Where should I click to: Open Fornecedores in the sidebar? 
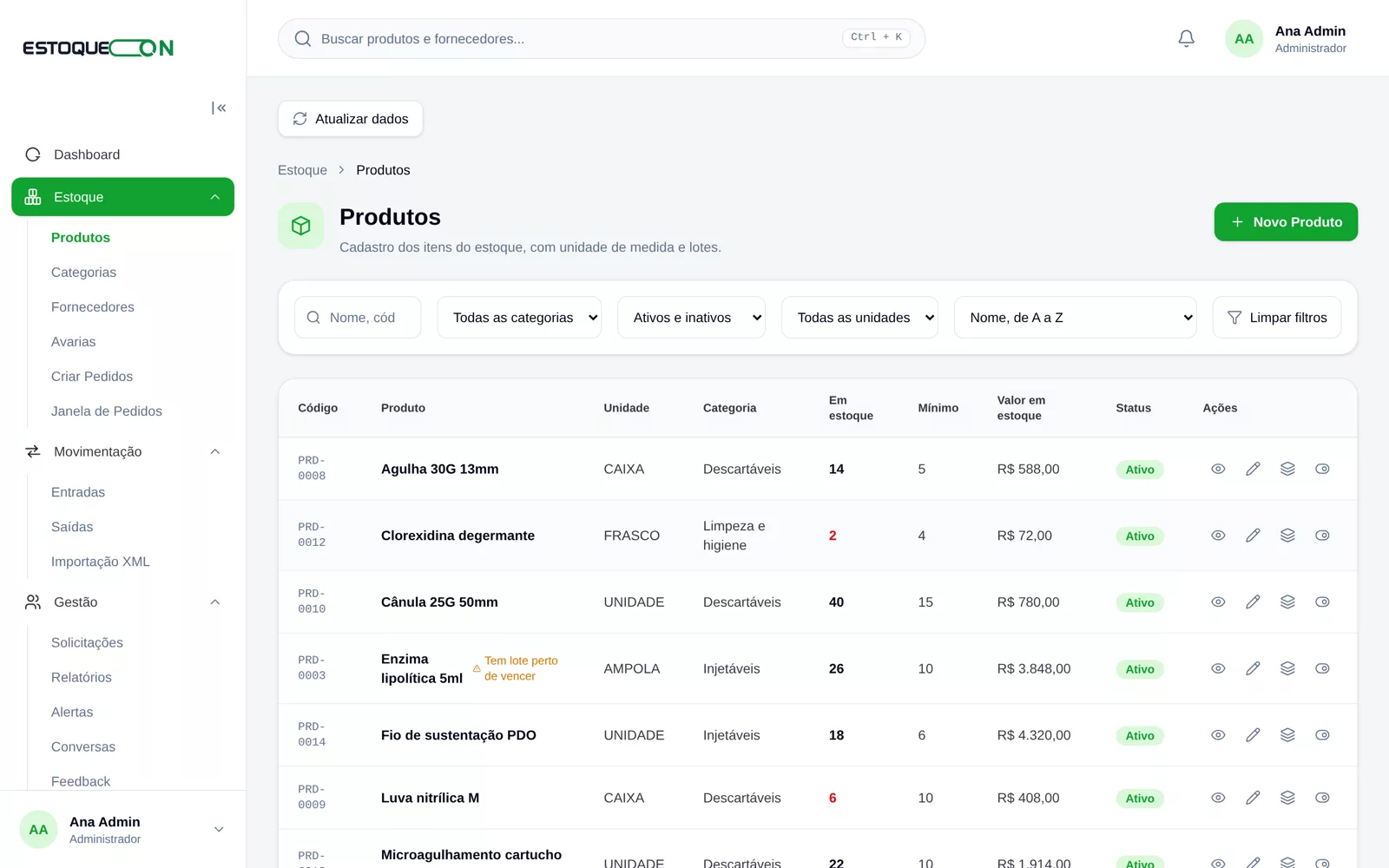[93, 307]
